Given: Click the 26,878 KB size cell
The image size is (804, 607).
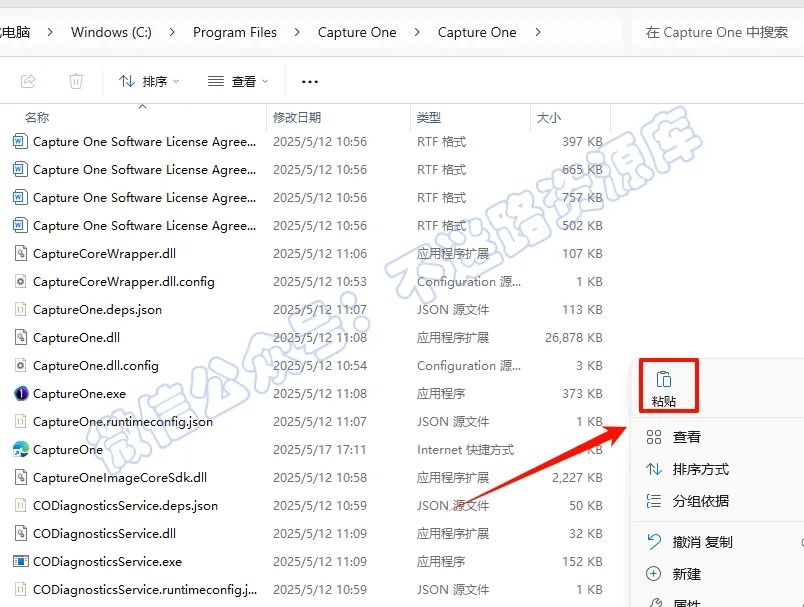Looking at the screenshot, I should (574, 337).
